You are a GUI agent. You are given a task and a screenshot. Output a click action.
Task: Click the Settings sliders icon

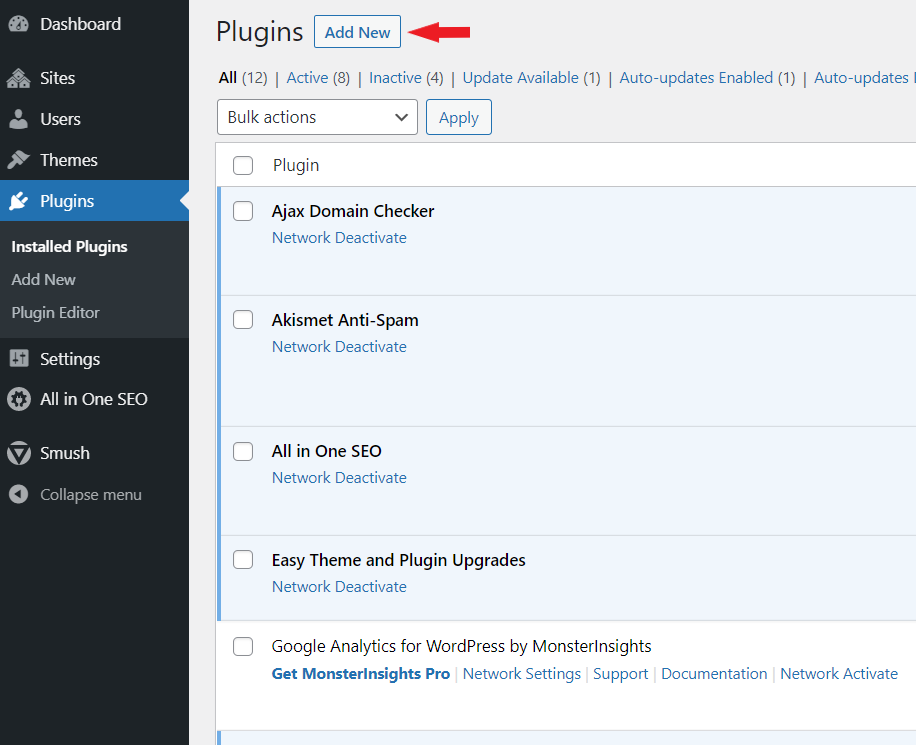tap(19, 358)
